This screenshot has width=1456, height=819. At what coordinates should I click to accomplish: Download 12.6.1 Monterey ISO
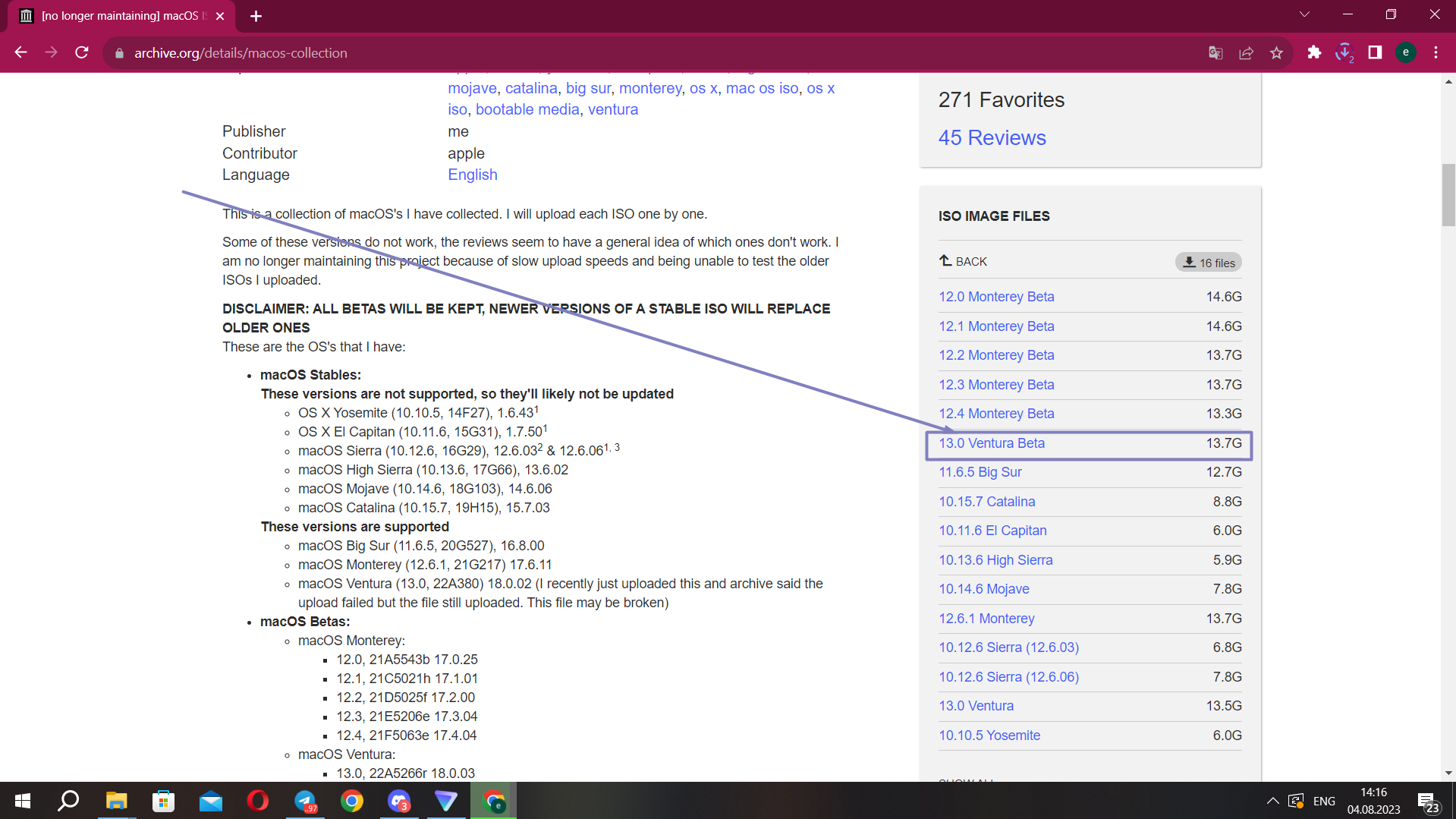(986, 619)
